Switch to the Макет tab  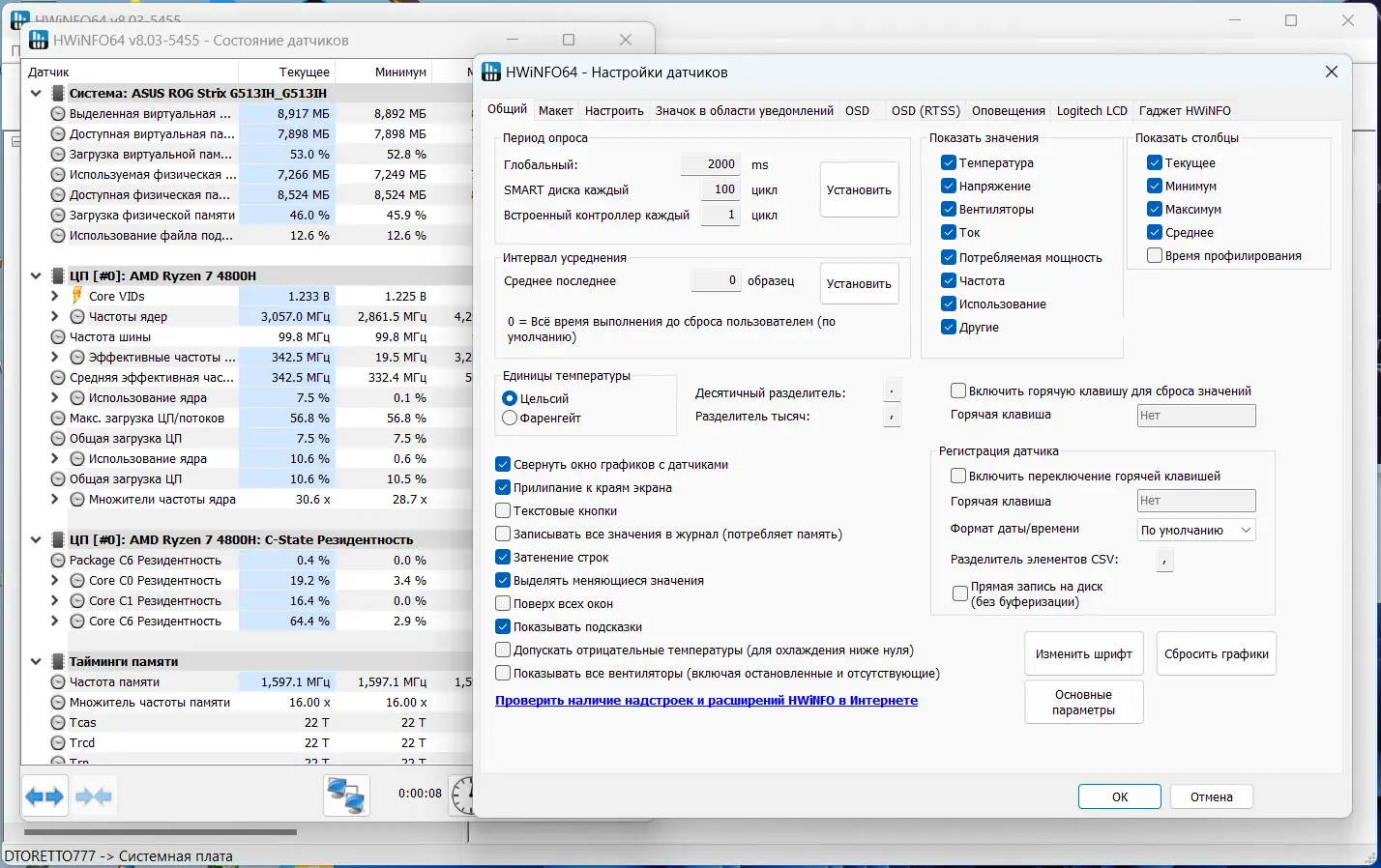pyautogui.click(x=556, y=111)
